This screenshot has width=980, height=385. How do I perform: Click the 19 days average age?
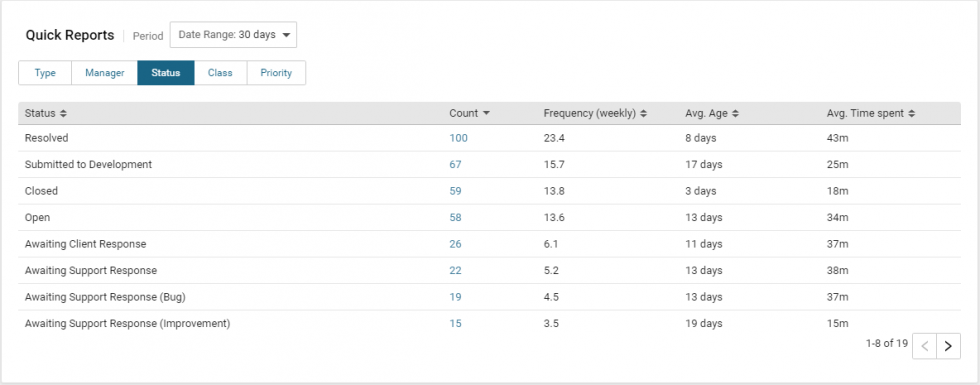[704, 324]
